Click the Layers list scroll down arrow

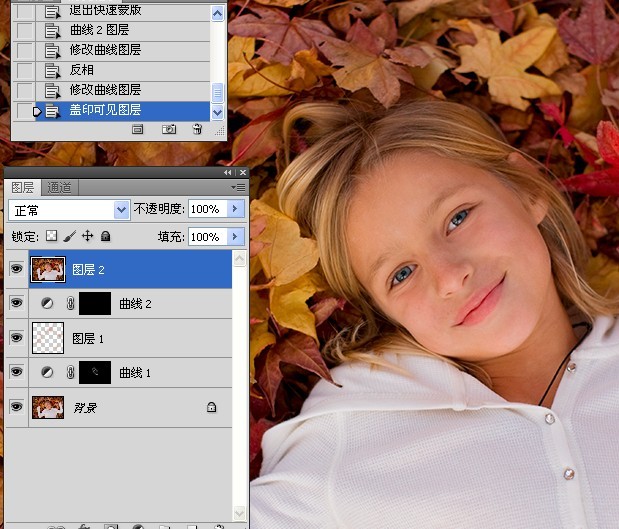[240, 513]
